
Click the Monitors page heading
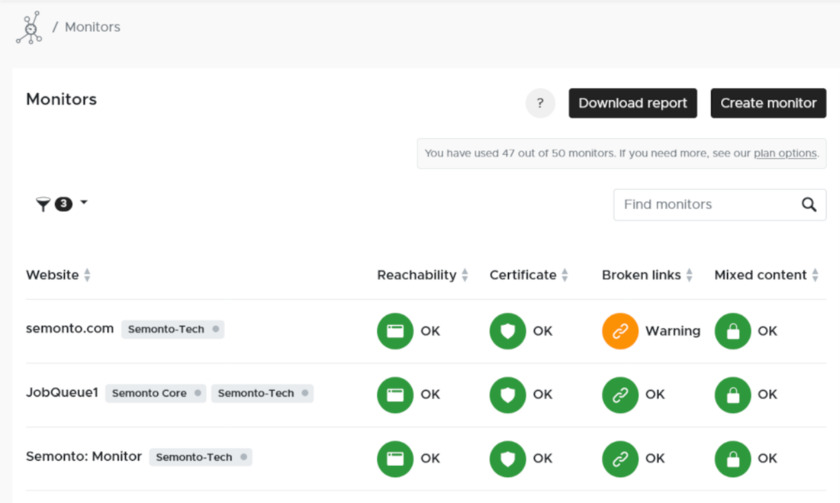pyautogui.click(x=62, y=99)
